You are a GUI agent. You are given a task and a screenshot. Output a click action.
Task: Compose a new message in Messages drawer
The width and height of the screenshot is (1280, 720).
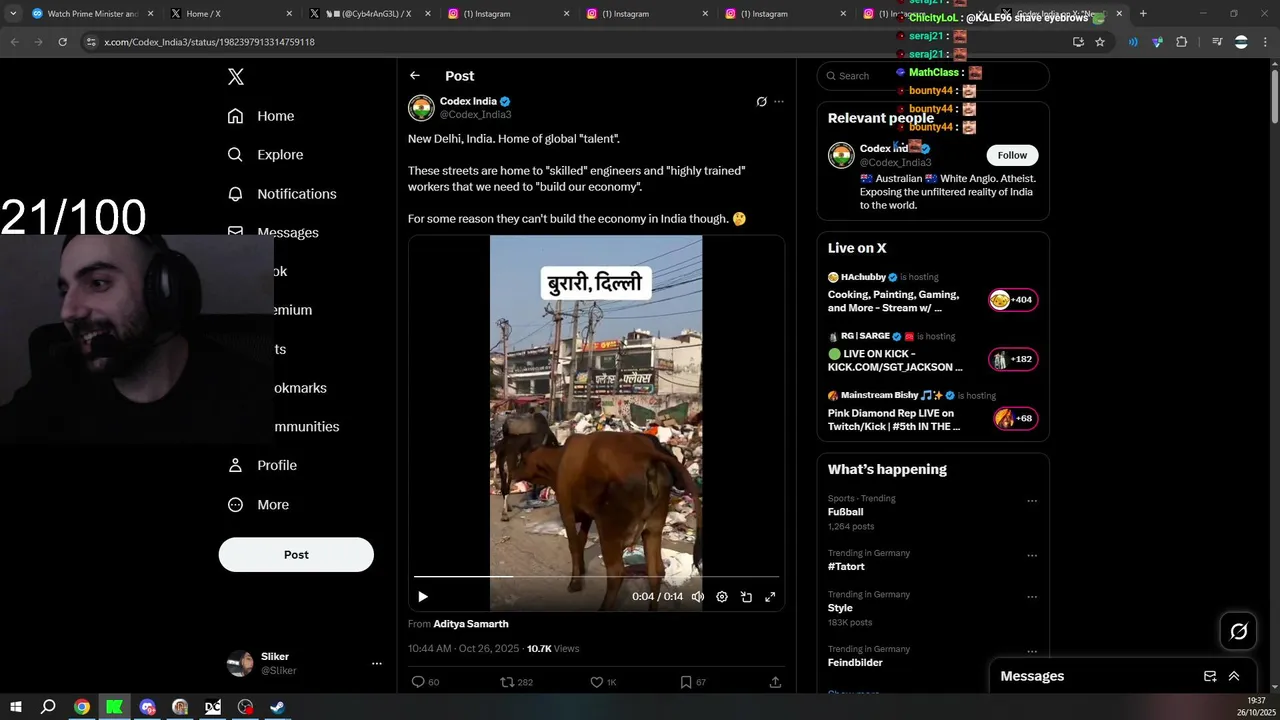[x=1210, y=676]
